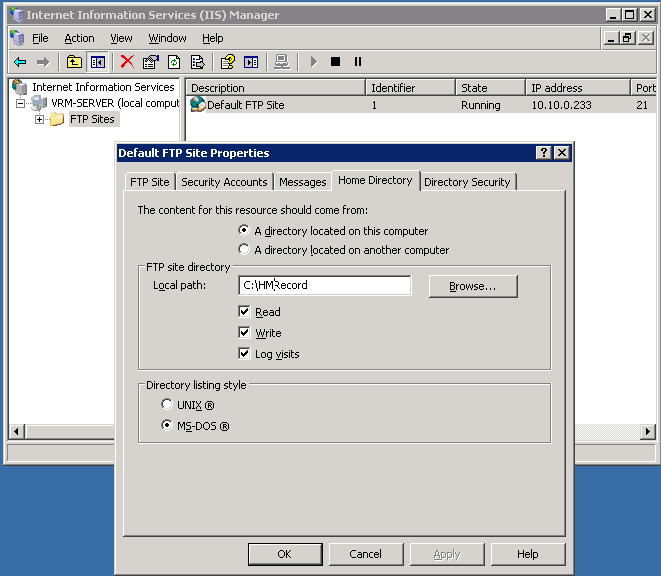Click the Running state cell
661x576 pixels.
pos(481,105)
